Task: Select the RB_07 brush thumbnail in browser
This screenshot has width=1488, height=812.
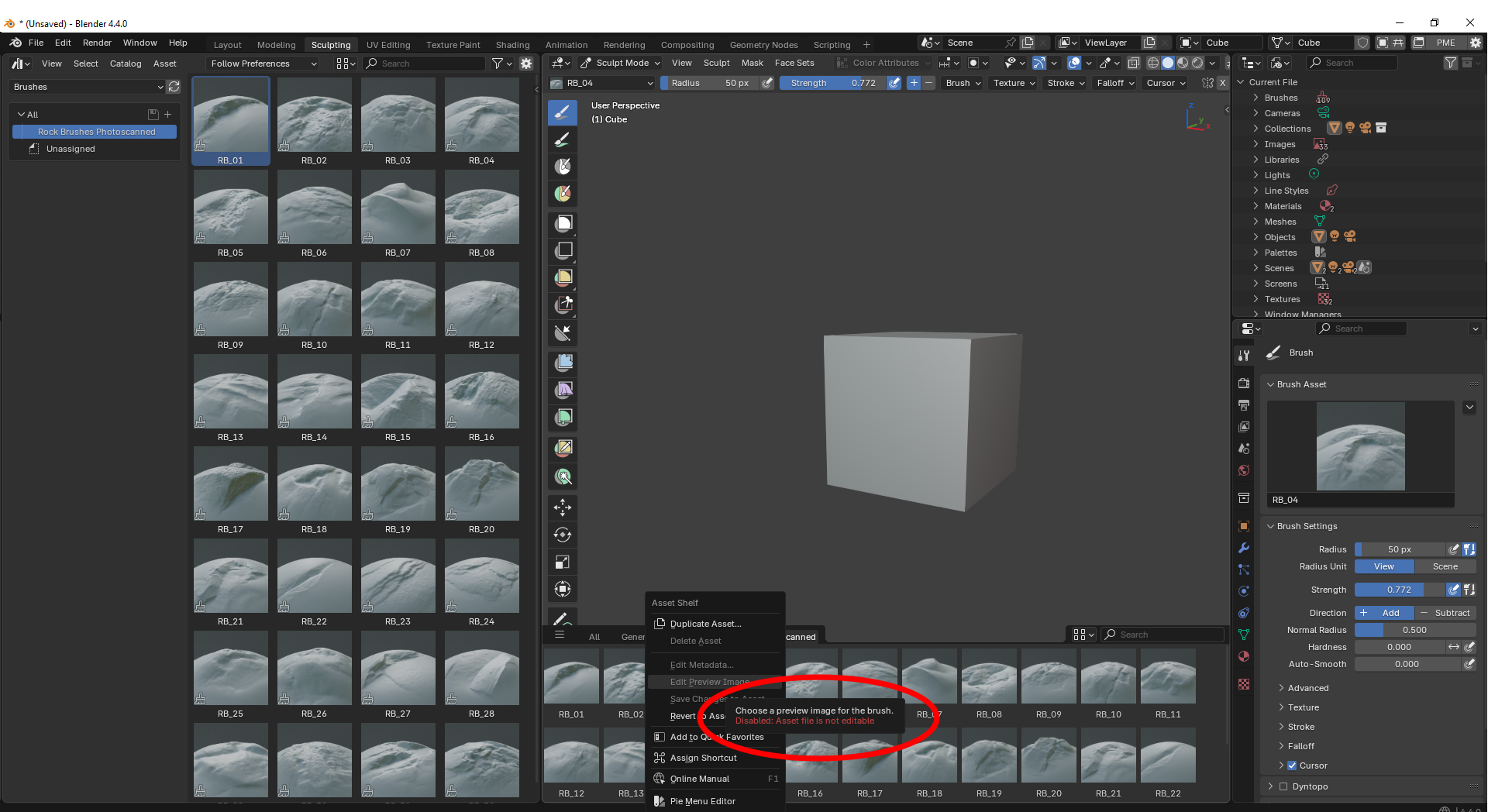Action: click(x=398, y=214)
